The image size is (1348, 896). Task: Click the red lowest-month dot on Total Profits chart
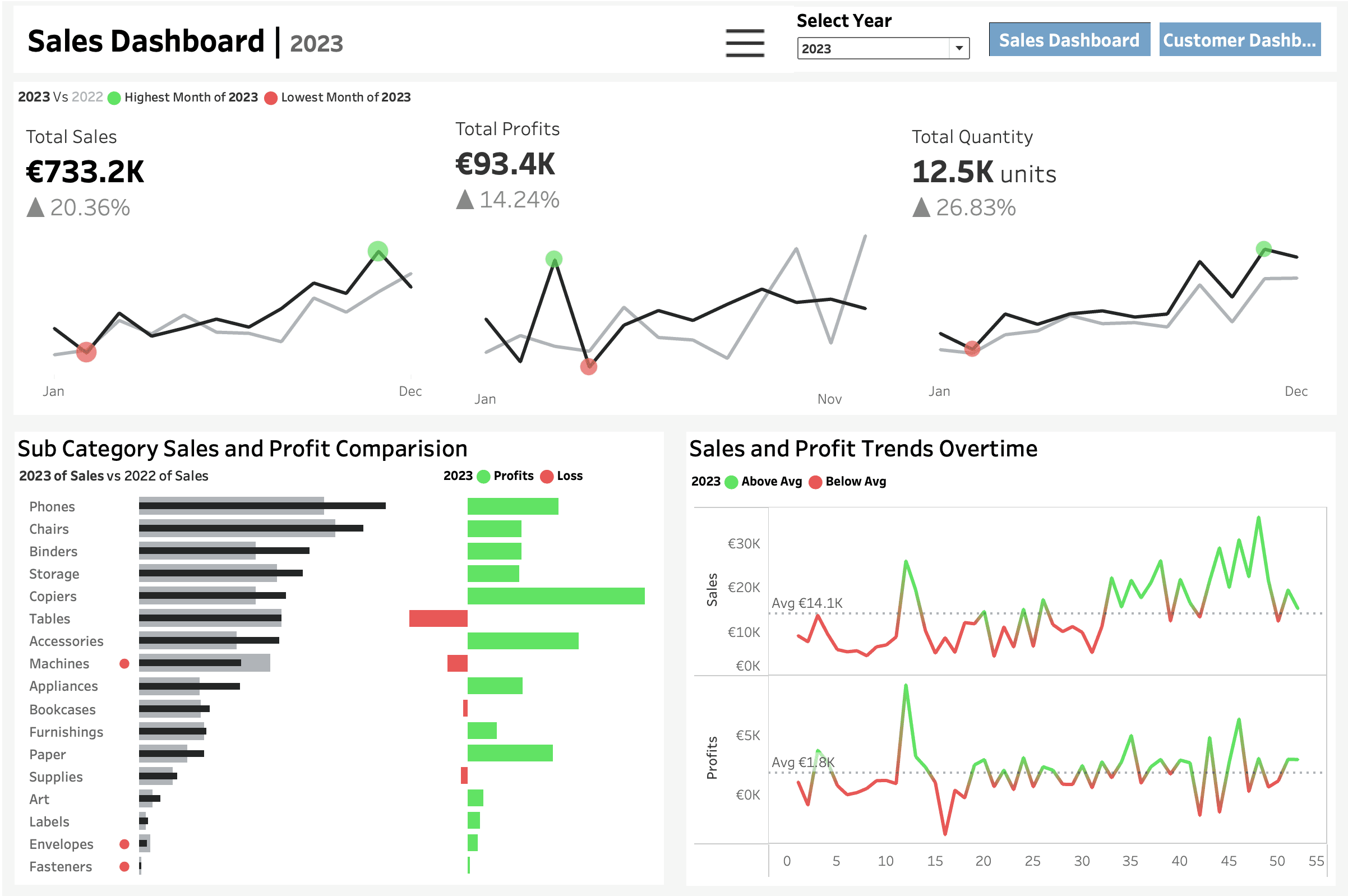589,366
